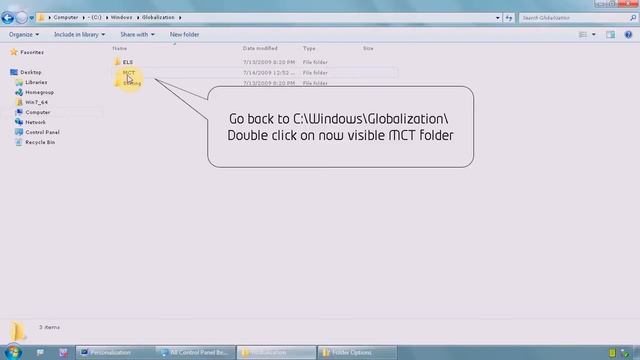Click the magnifier search icon

[633, 18]
